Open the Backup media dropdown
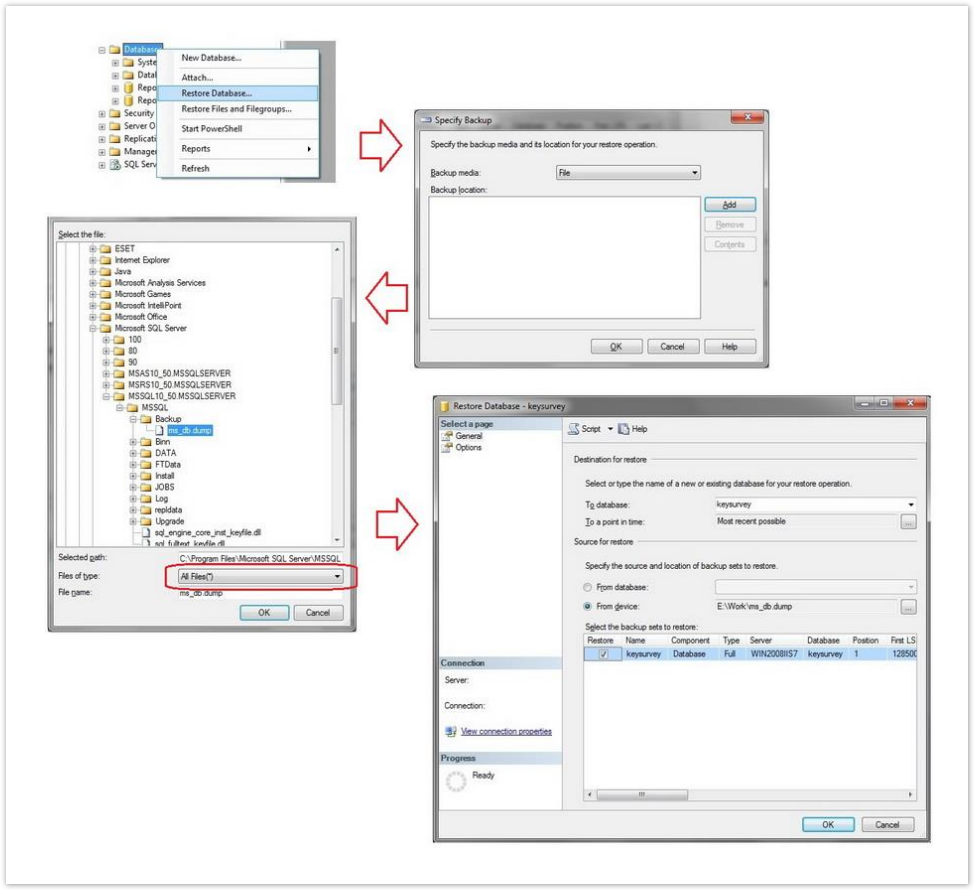 point(628,173)
